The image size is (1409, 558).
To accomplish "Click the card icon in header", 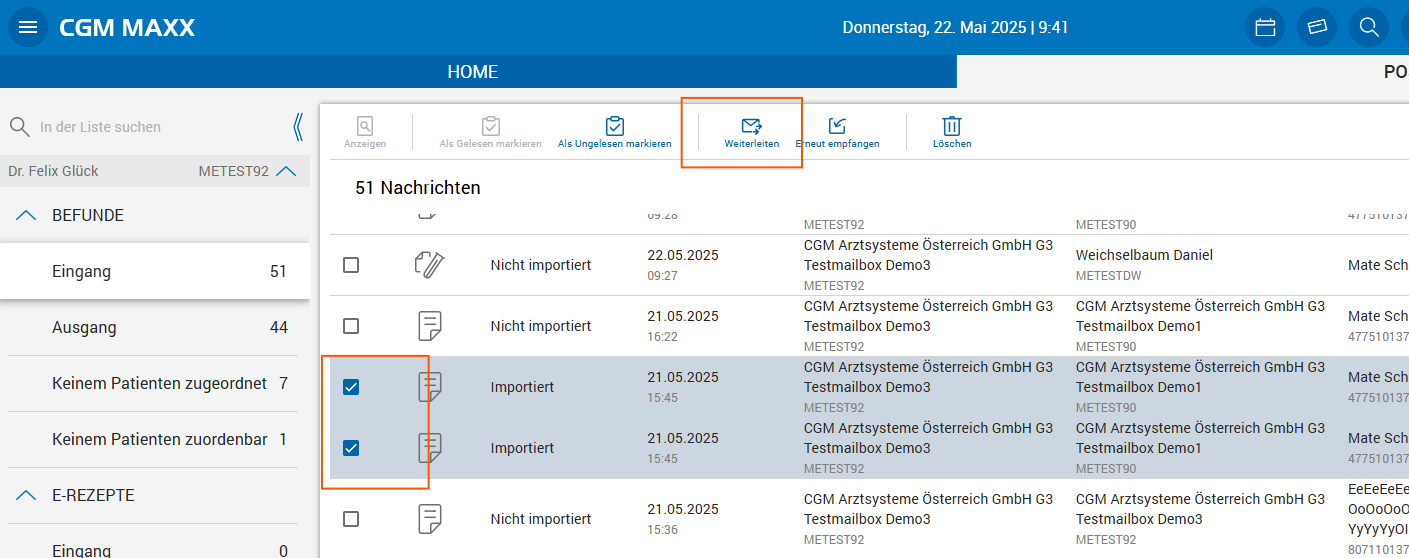I will click(x=1317, y=28).
